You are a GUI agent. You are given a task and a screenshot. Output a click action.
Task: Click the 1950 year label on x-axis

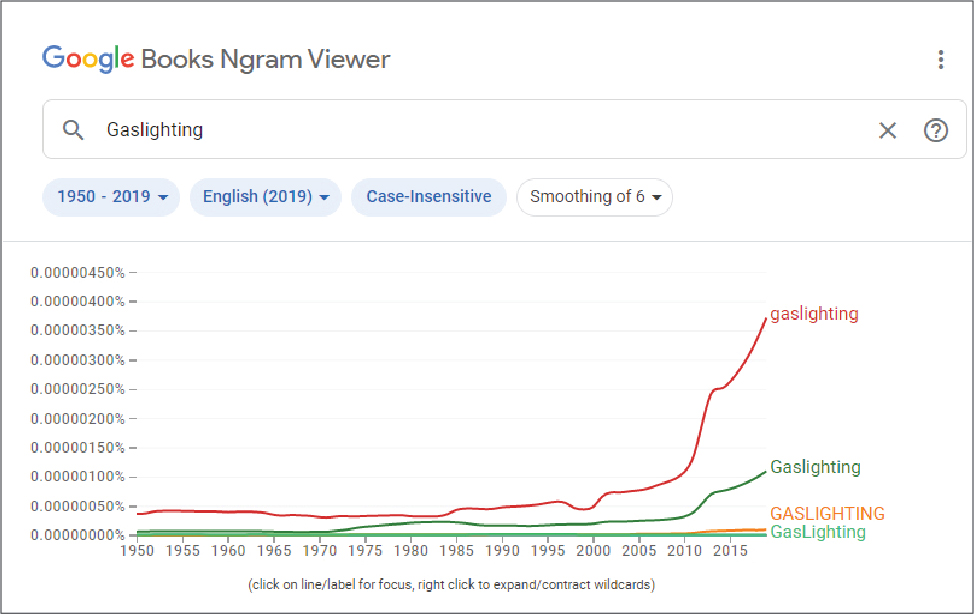(x=137, y=550)
